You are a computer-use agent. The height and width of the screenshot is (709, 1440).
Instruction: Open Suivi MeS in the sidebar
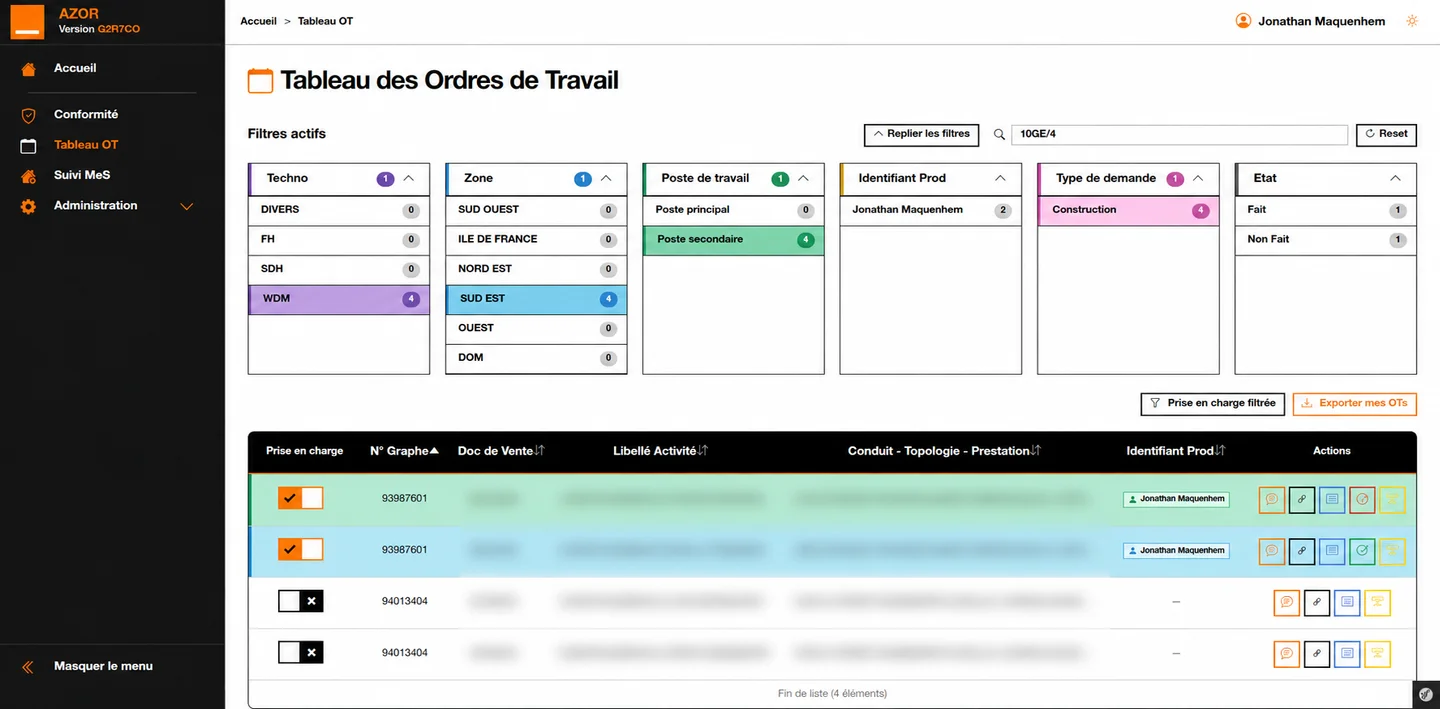[82, 175]
